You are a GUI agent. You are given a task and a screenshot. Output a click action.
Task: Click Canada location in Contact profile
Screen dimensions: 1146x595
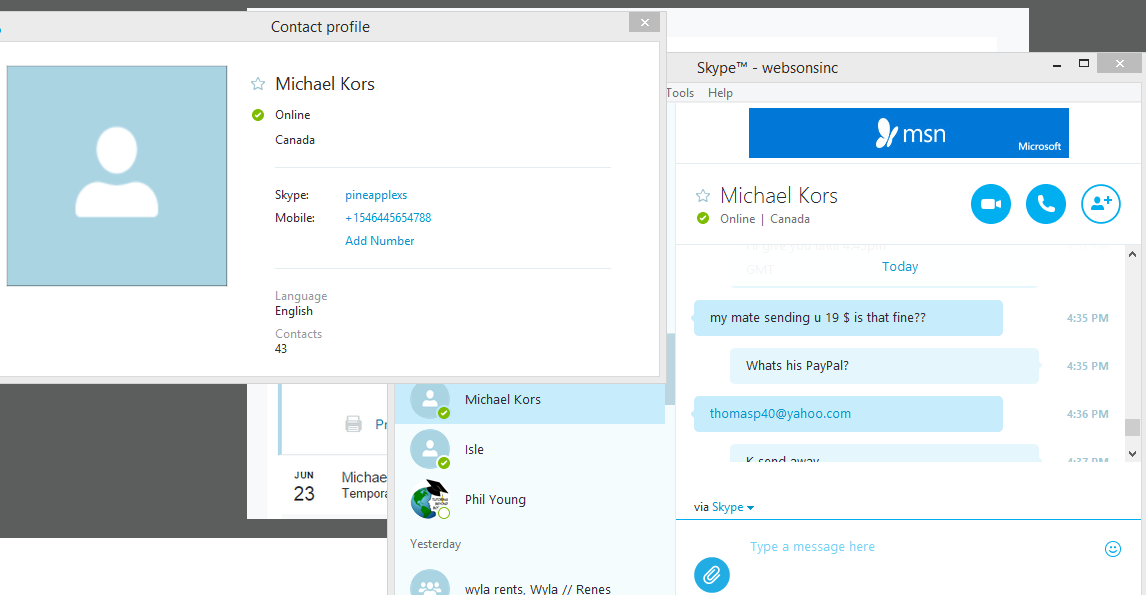point(295,140)
